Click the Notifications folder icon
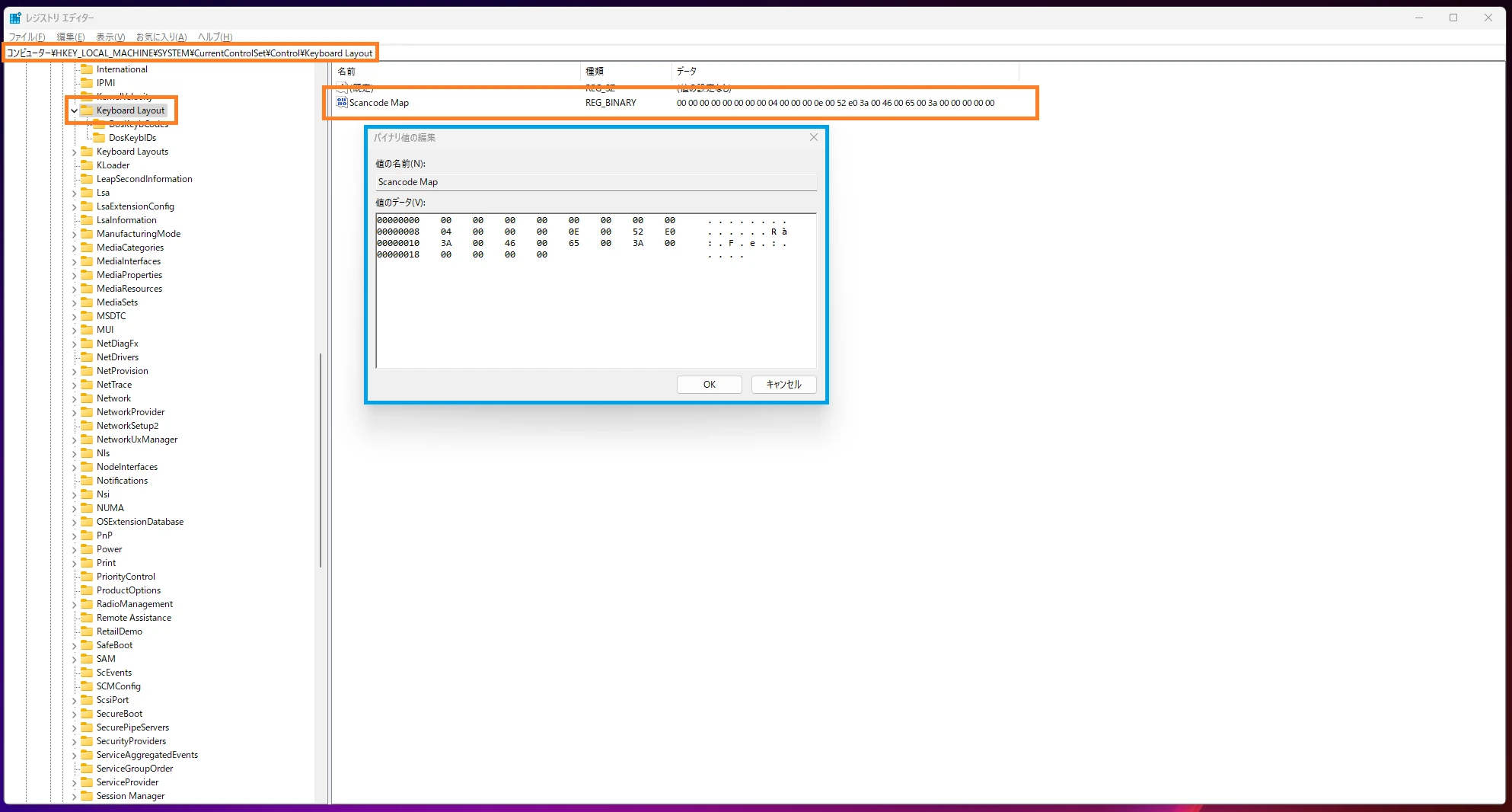This screenshot has height=812, width=1512. [x=87, y=481]
